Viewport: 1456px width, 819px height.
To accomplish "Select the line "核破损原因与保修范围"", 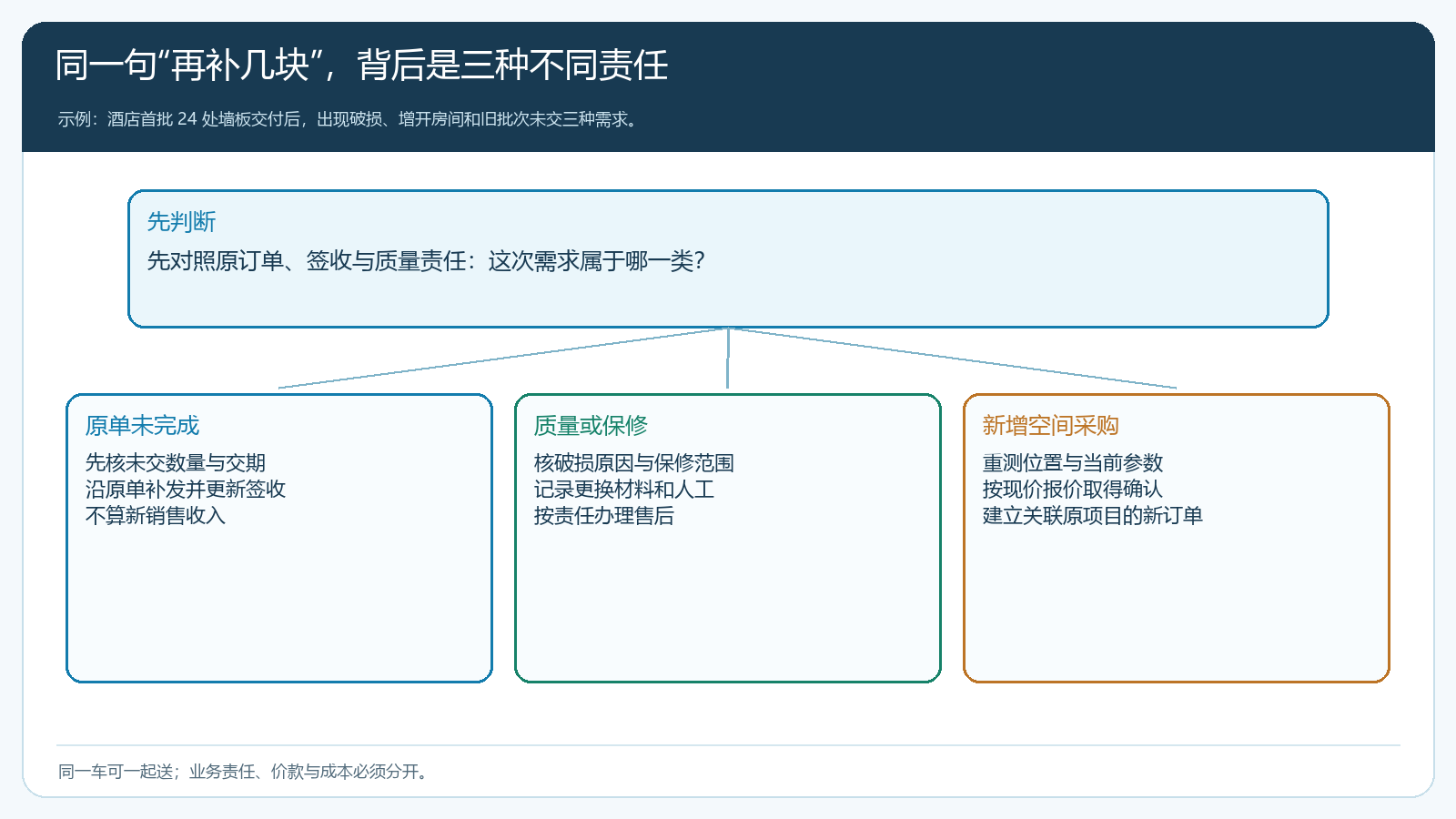I will point(634,463).
